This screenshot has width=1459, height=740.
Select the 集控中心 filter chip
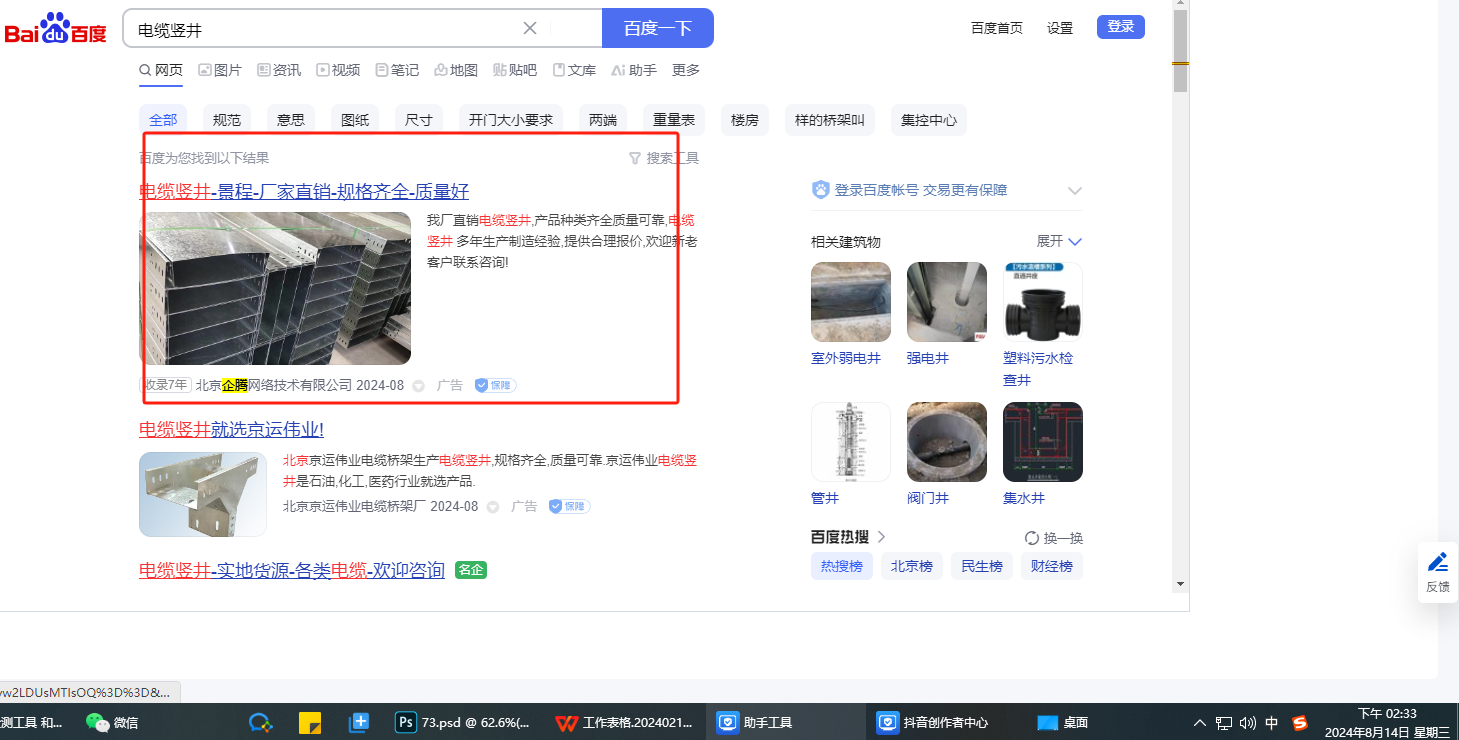coord(929,120)
